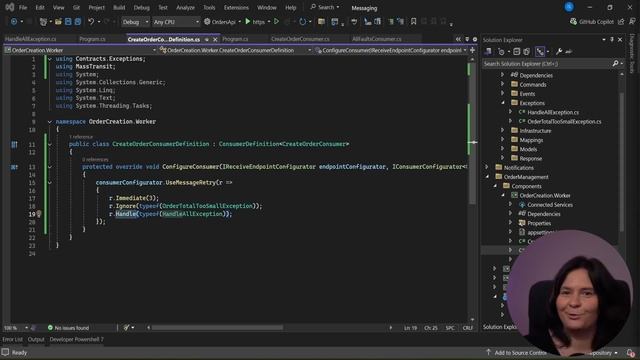Toggle auto-hide pin on Solution Explorer
640x360 pixels.
612,40
